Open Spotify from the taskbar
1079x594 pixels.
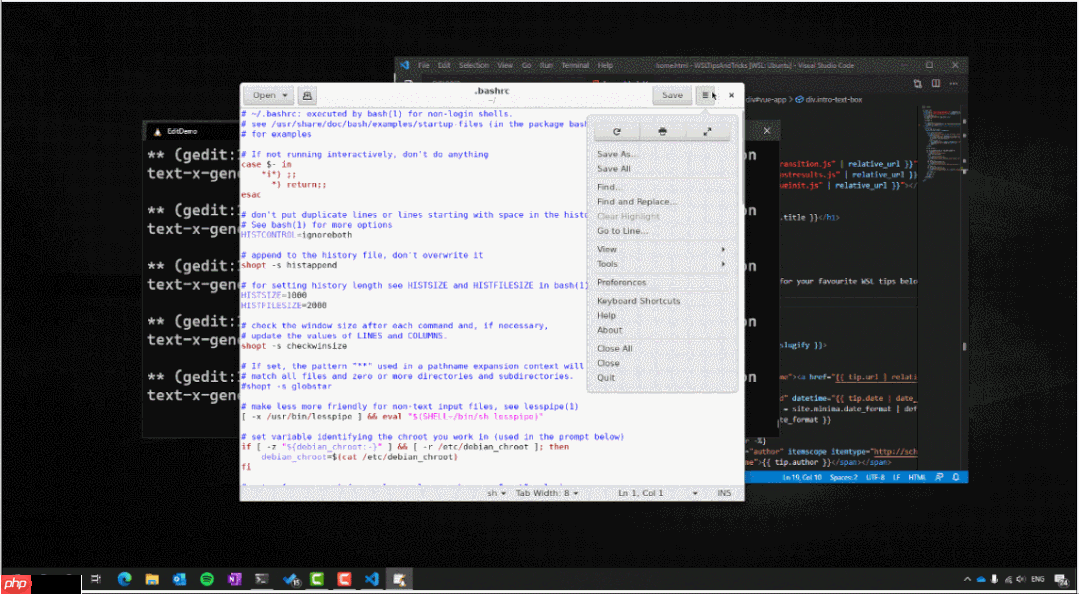pyautogui.click(x=206, y=578)
